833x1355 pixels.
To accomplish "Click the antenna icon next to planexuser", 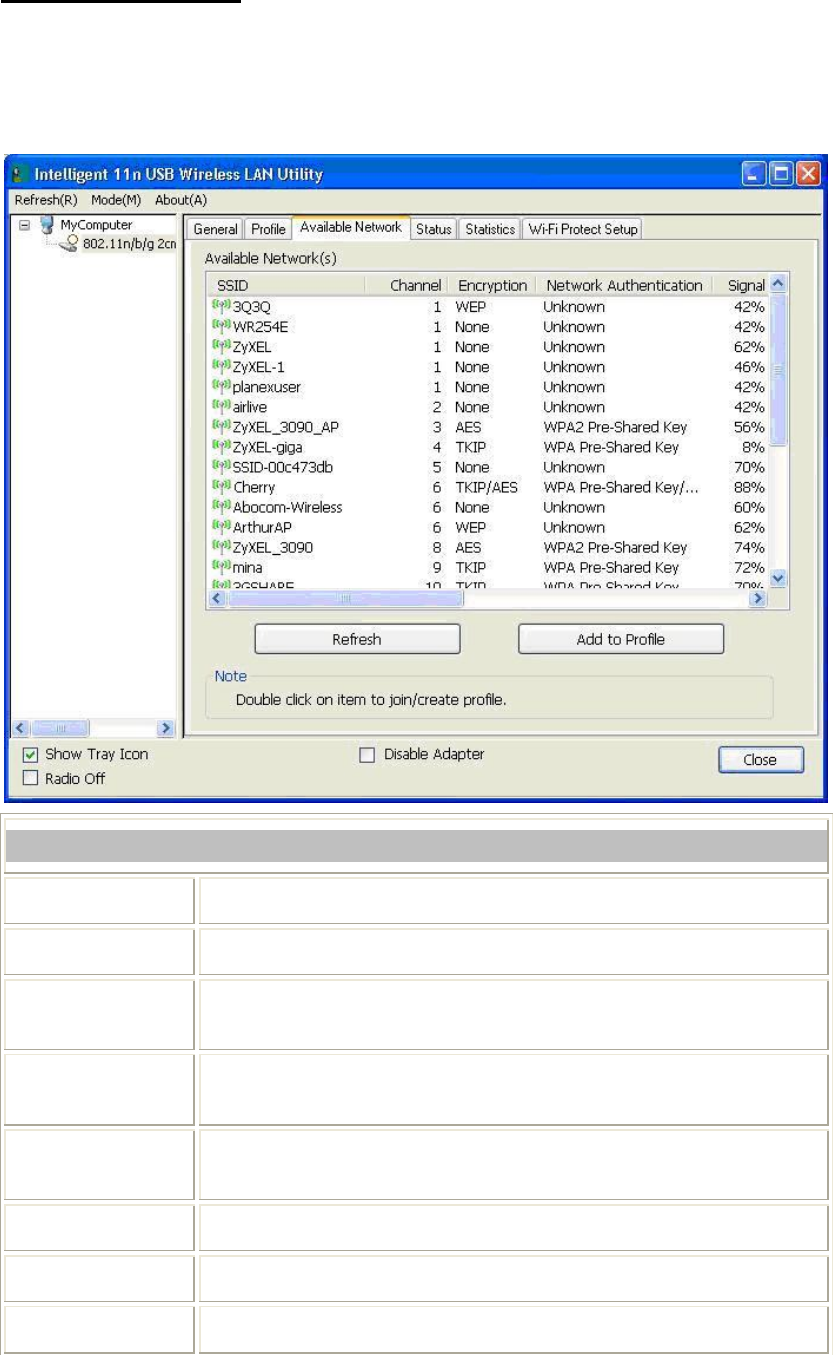I will coord(221,387).
